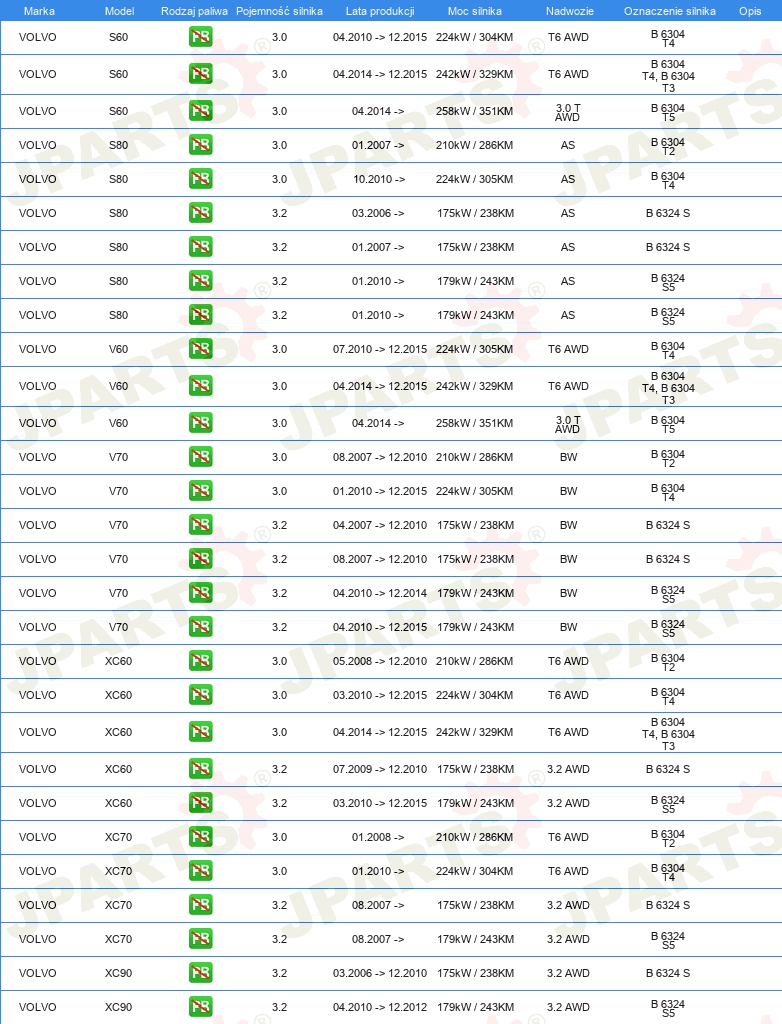Click the petrol icon in the S60 224kW / 304KM row

pos(201,37)
